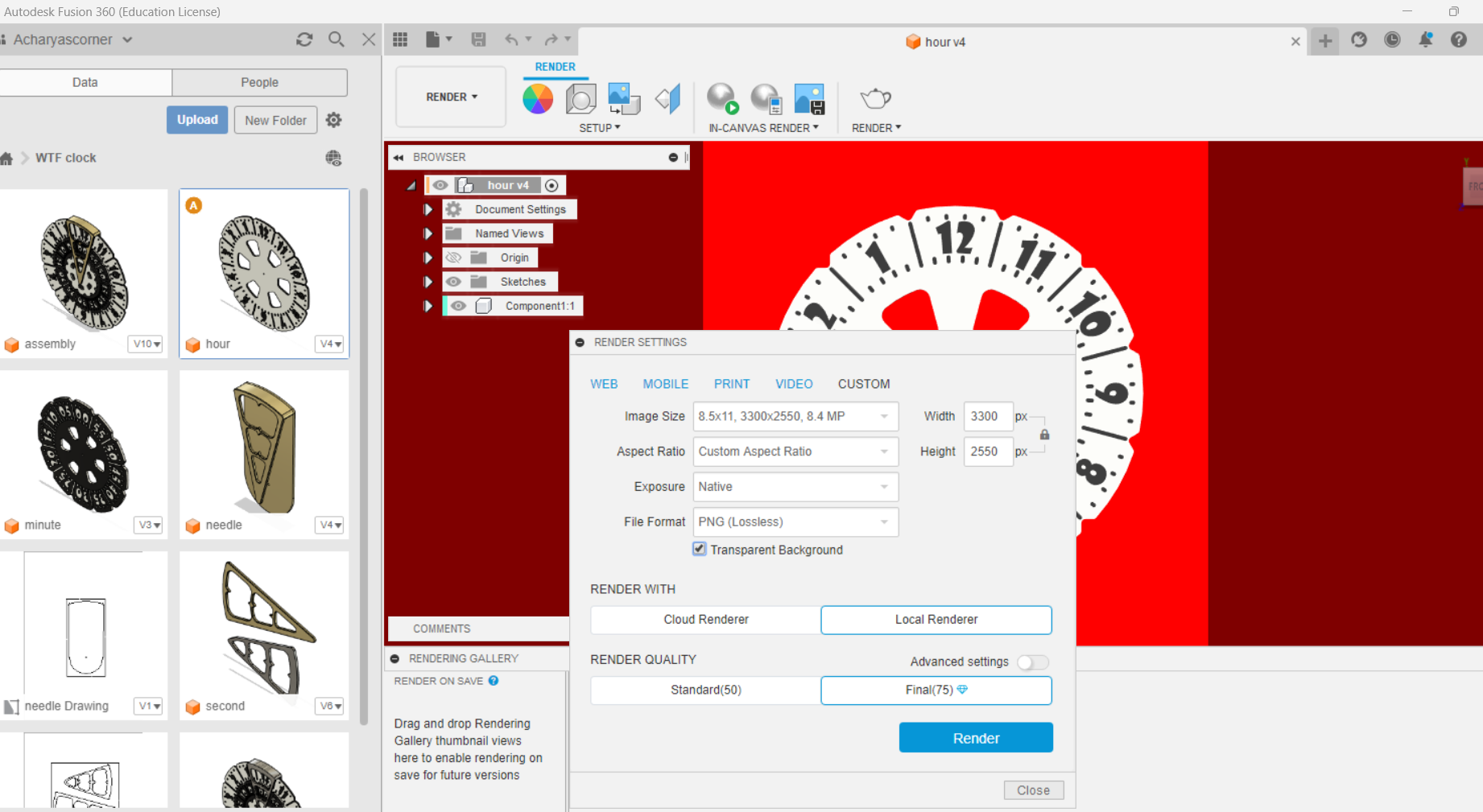Open Scene Settings in the Setup panel

pyautogui.click(x=580, y=98)
